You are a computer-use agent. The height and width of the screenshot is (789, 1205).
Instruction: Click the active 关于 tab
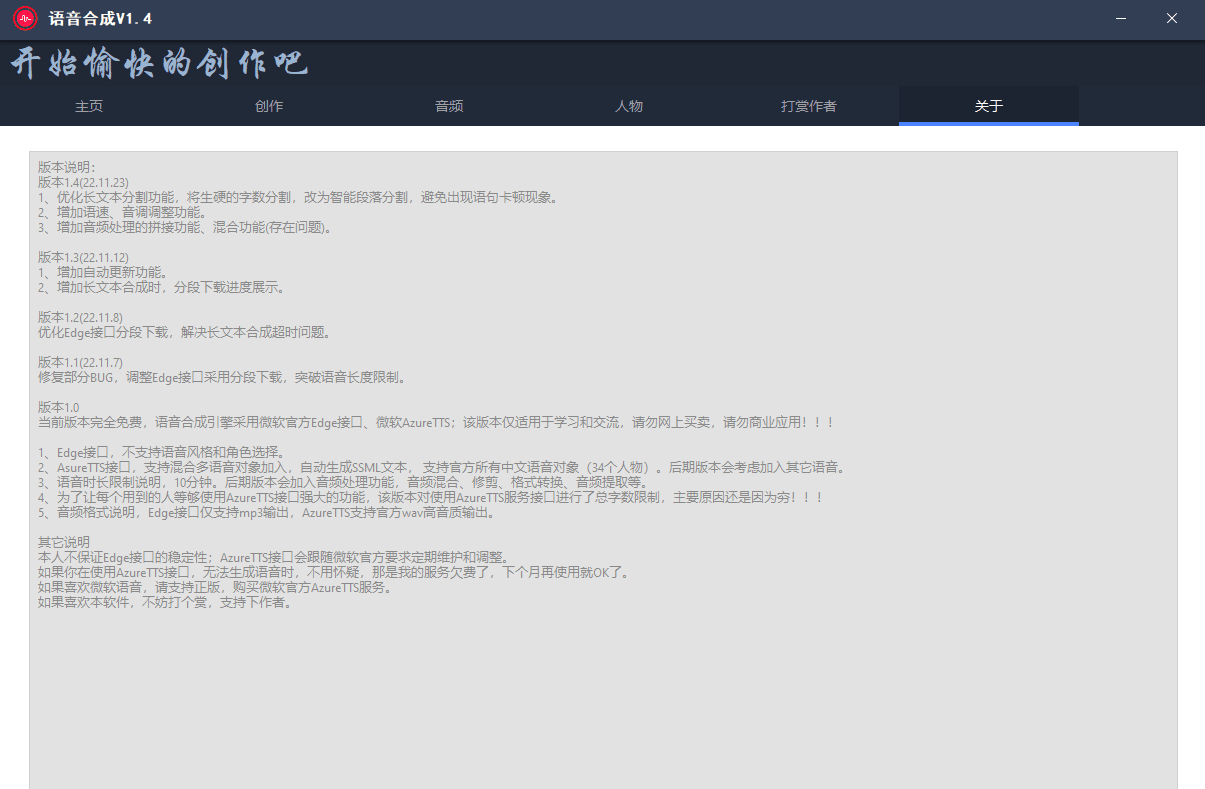tap(988, 105)
